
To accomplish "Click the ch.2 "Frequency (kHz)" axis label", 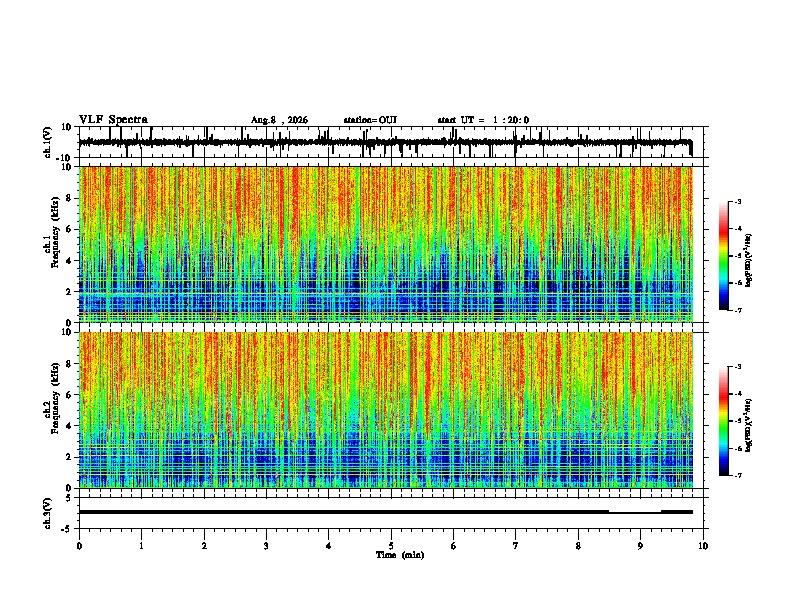I will tap(55, 398).
